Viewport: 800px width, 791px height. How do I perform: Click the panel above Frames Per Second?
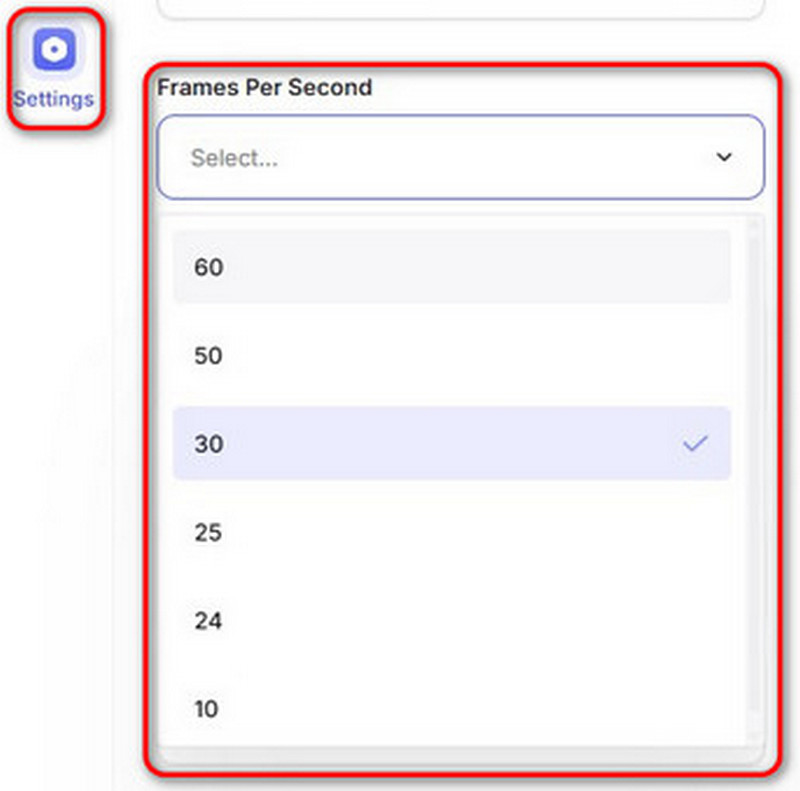tap(460, 8)
